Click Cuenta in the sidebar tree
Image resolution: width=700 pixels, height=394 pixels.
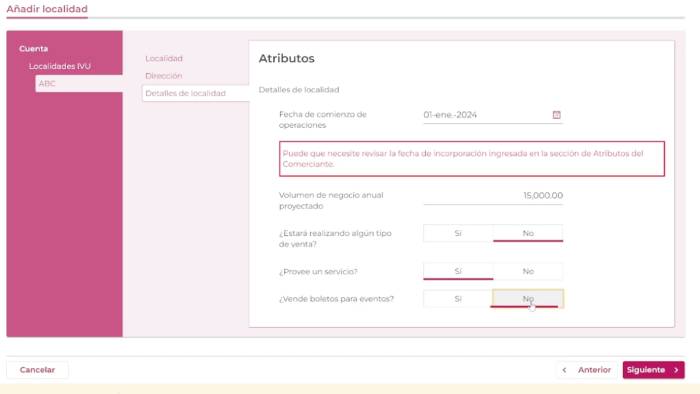click(33, 49)
